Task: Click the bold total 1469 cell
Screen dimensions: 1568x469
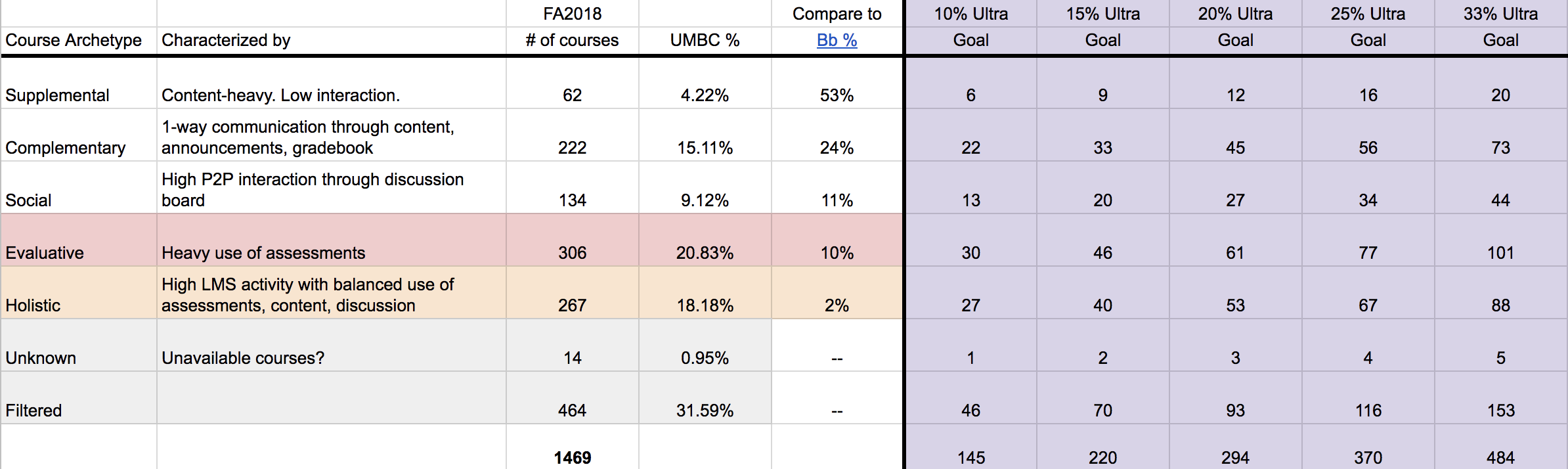Action: click(x=572, y=457)
